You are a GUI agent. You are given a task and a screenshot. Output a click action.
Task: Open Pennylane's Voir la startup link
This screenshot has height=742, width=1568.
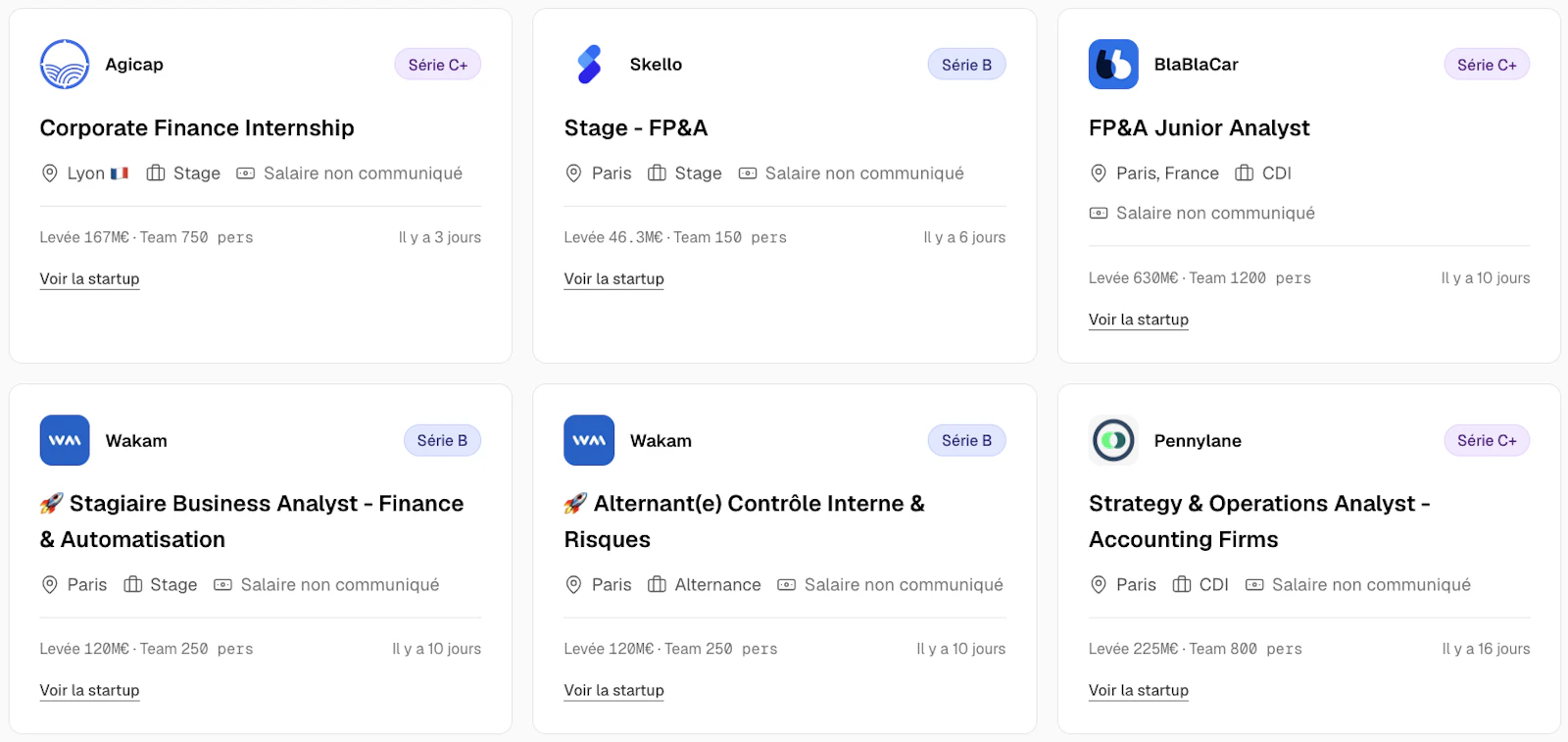(x=1139, y=691)
